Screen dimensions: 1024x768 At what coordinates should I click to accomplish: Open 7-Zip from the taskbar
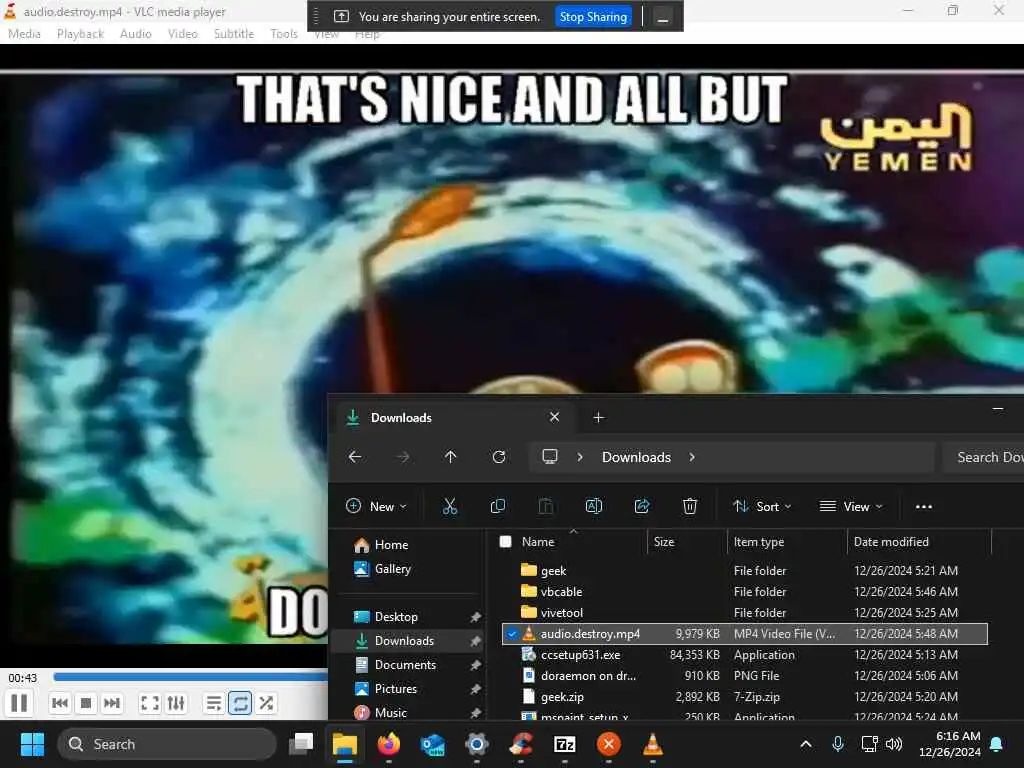coord(564,744)
